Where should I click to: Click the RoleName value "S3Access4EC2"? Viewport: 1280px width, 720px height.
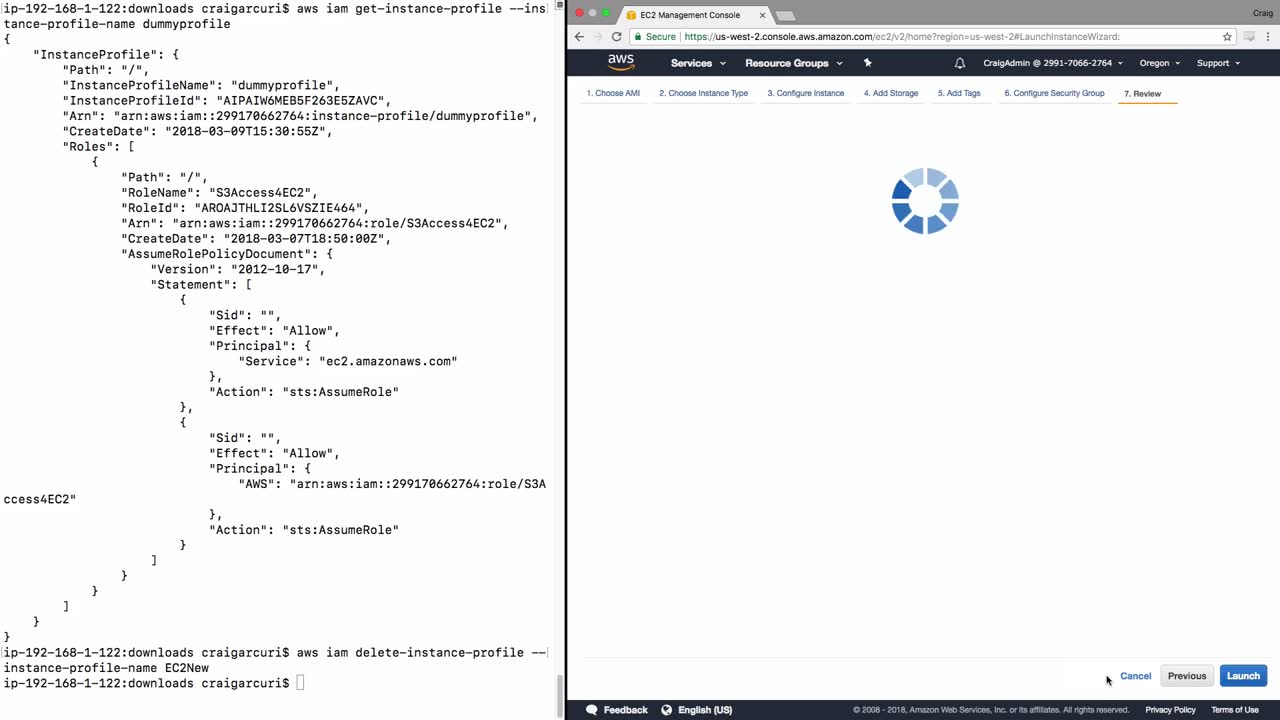click(263, 193)
